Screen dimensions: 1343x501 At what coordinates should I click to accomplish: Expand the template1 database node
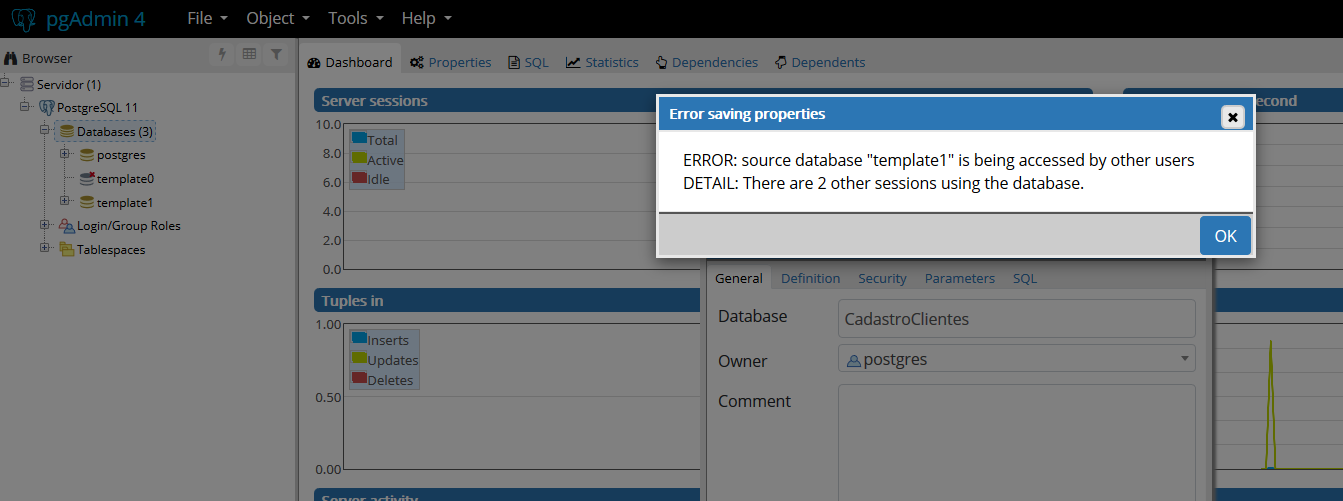click(x=65, y=201)
